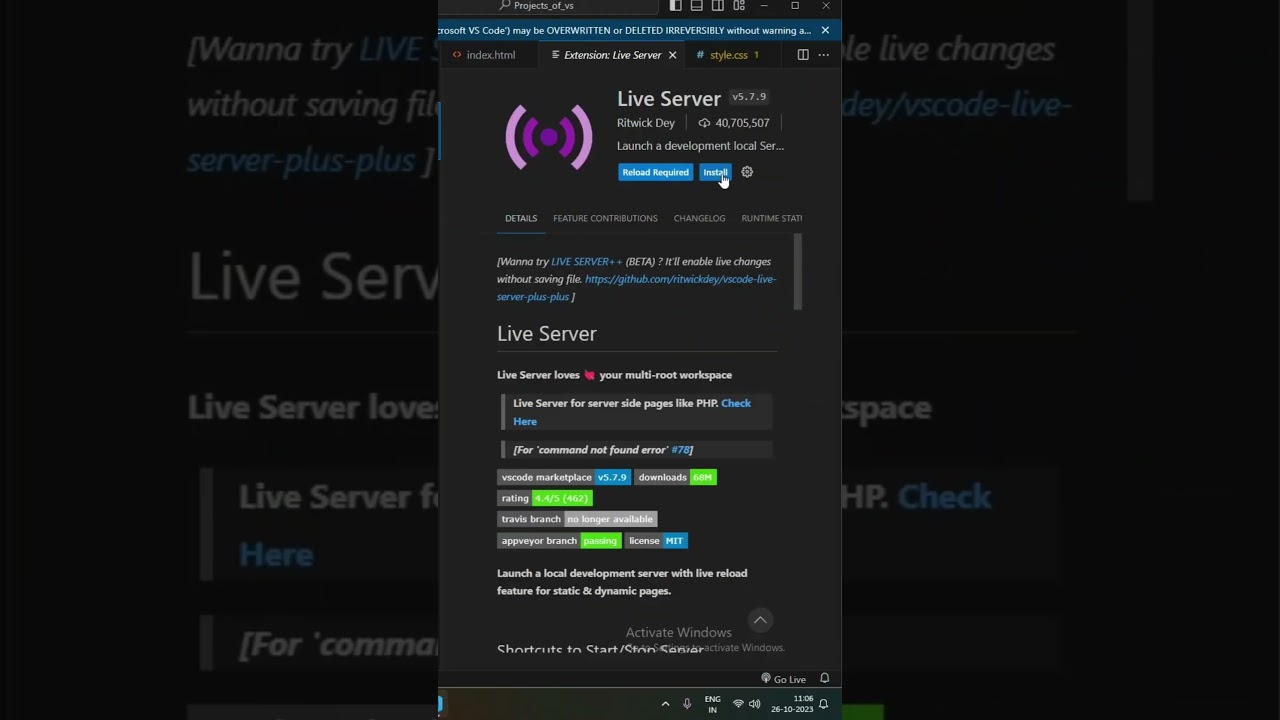Open the 11:06 clock and date
The height and width of the screenshot is (720, 1280).
coord(792,704)
